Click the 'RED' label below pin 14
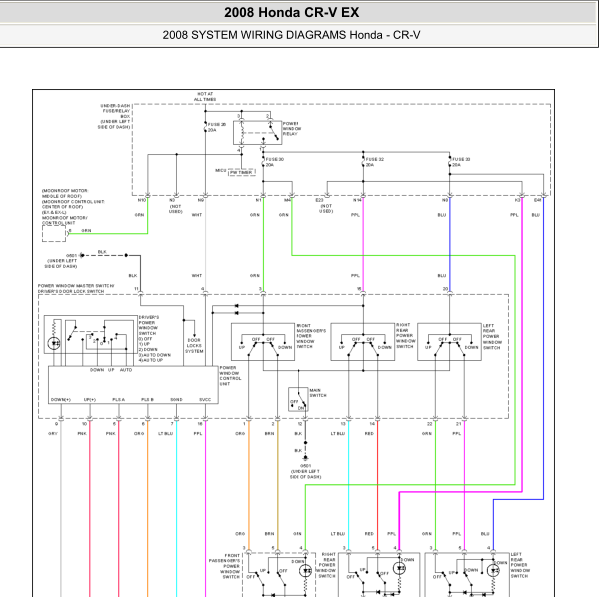 coord(369,434)
